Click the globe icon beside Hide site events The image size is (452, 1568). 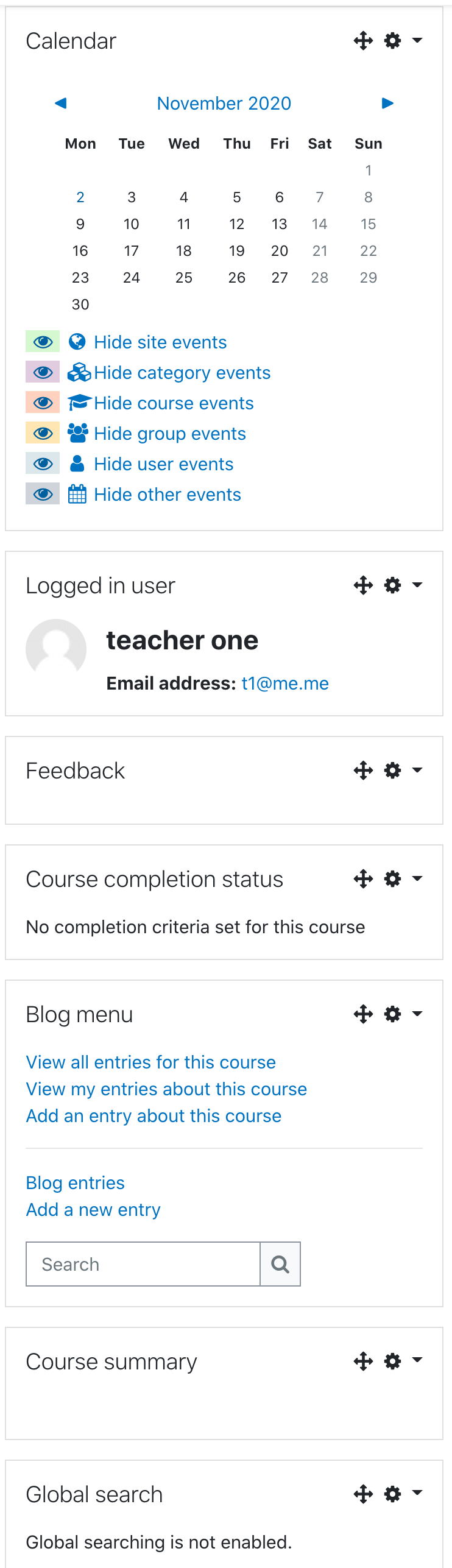pyautogui.click(x=77, y=342)
